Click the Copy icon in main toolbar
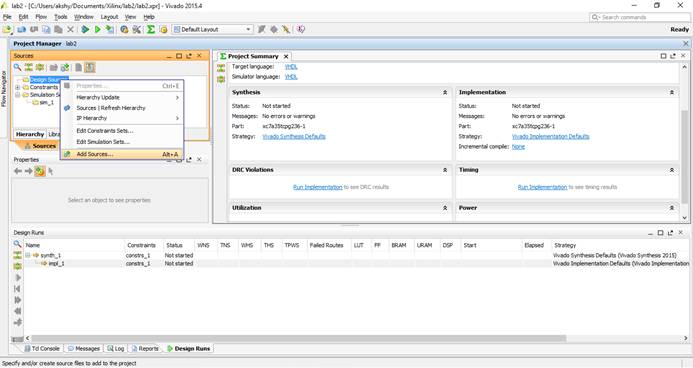The width and height of the screenshot is (693, 368). tap(46, 30)
